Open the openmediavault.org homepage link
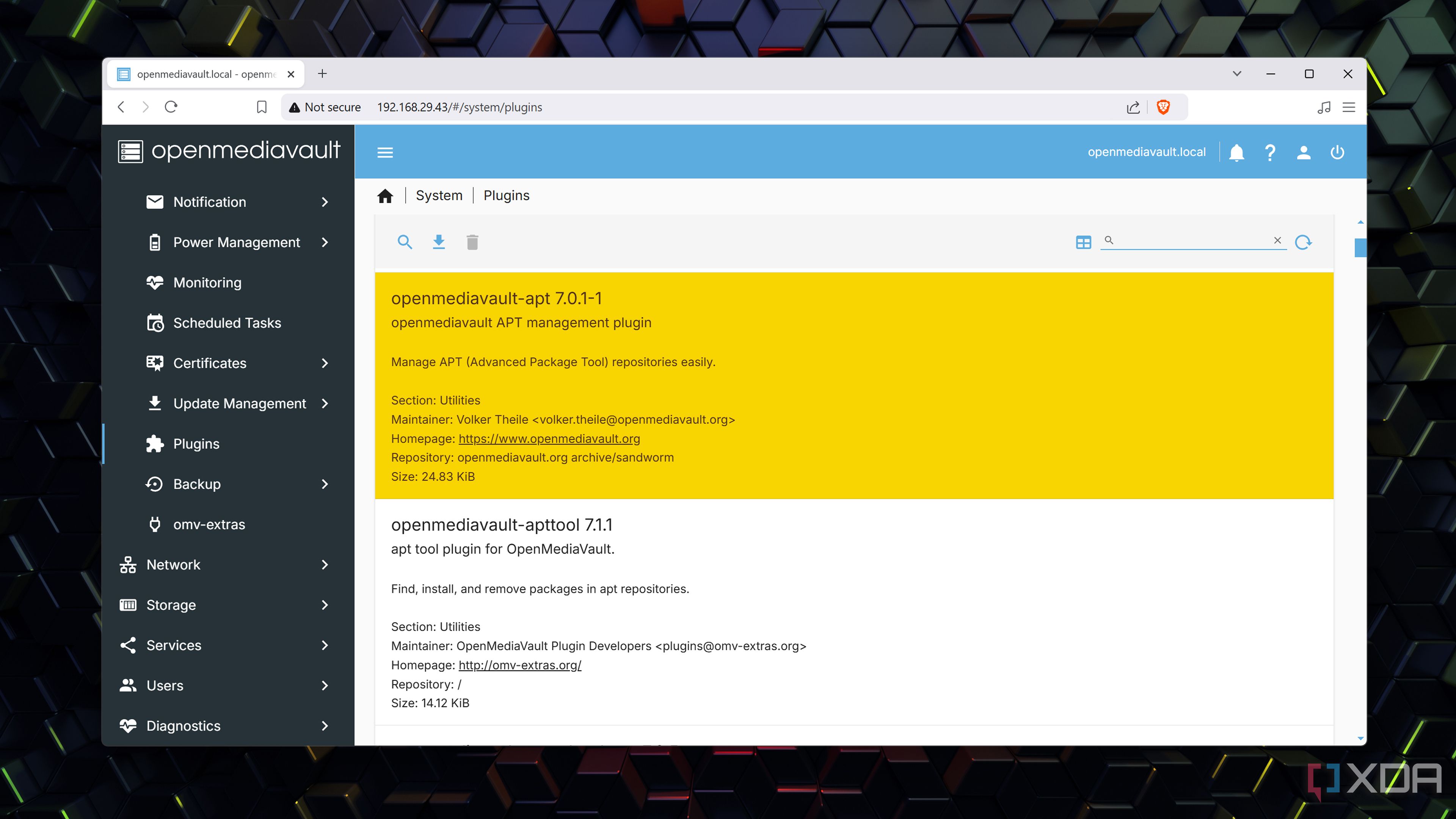 (549, 439)
